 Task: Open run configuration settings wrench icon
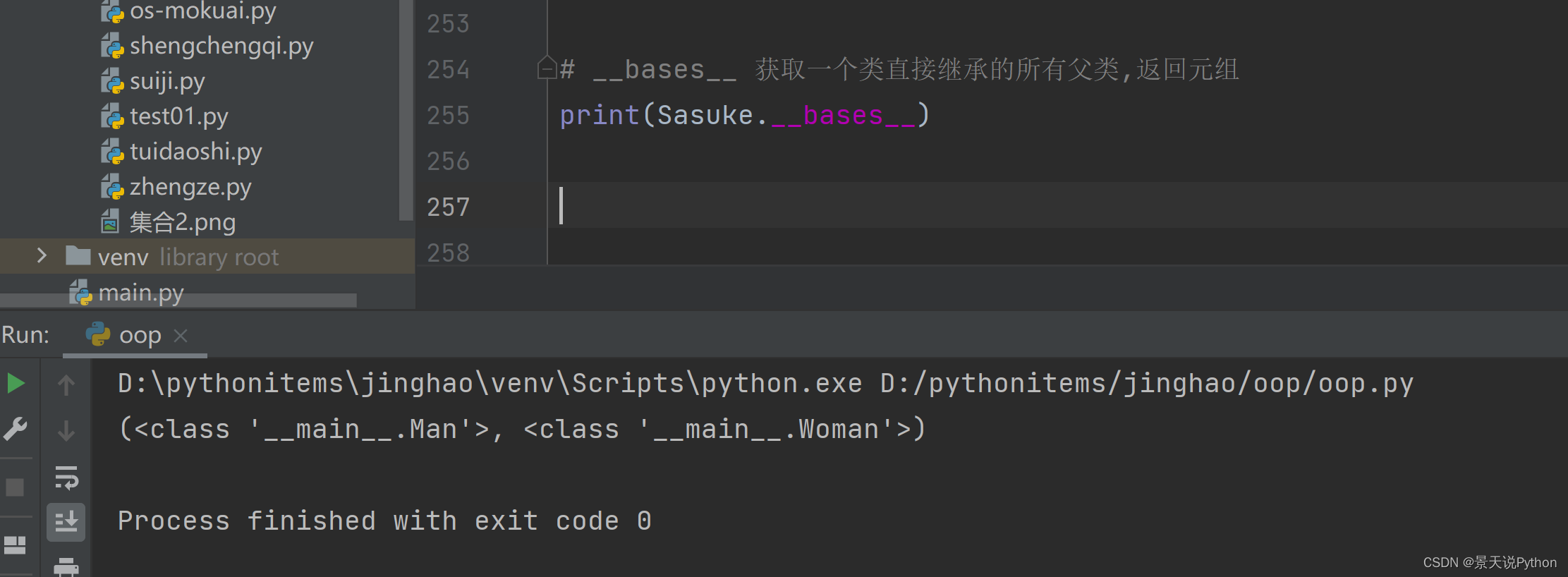click(16, 429)
